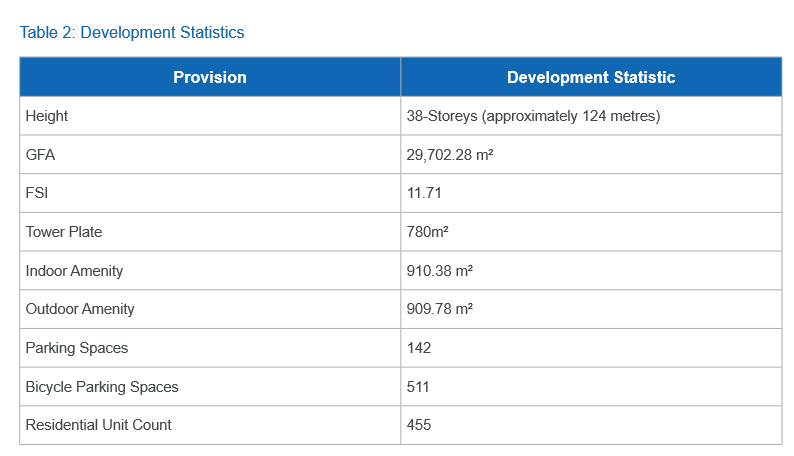The height and width of the screenshot is (456, 794).
Task: Select the '142' parking spaces value
Action: click(419, 348)
